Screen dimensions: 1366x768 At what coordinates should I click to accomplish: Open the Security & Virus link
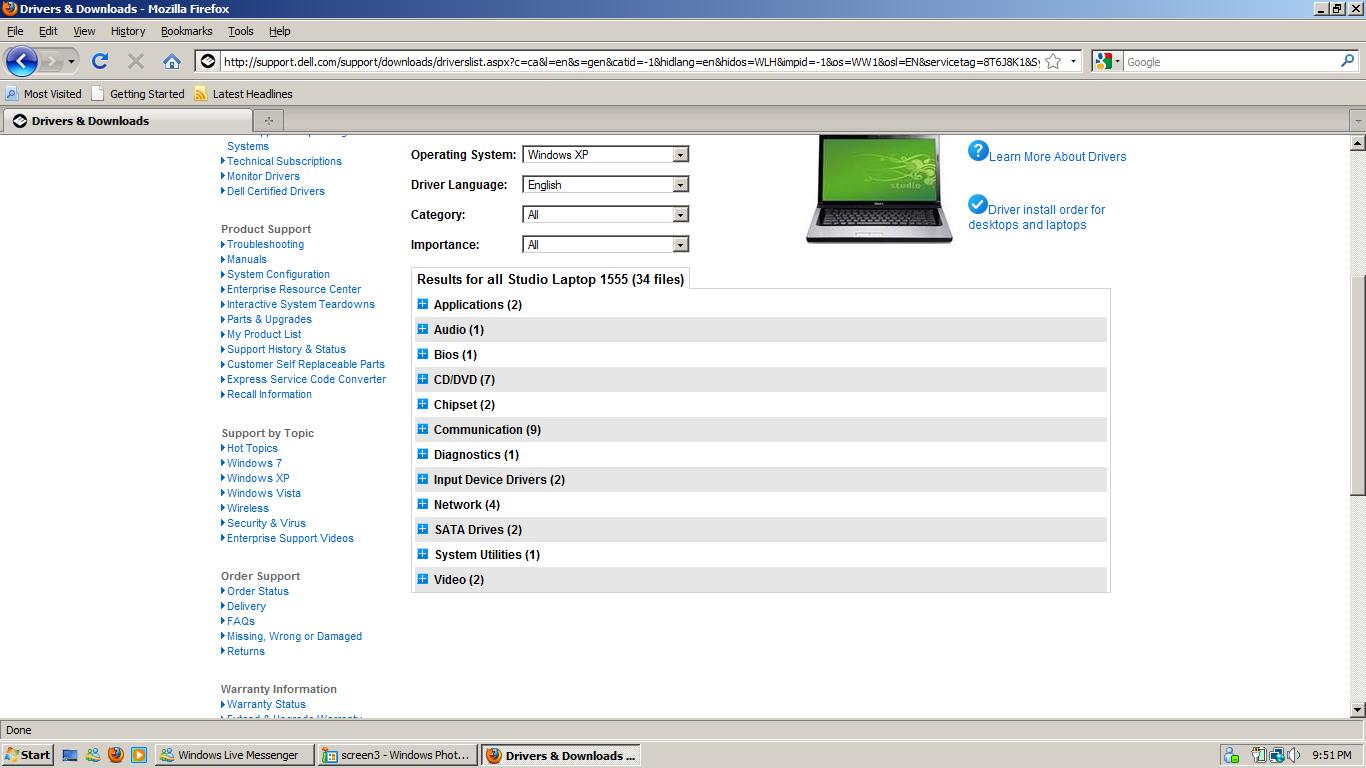[266, 523]
